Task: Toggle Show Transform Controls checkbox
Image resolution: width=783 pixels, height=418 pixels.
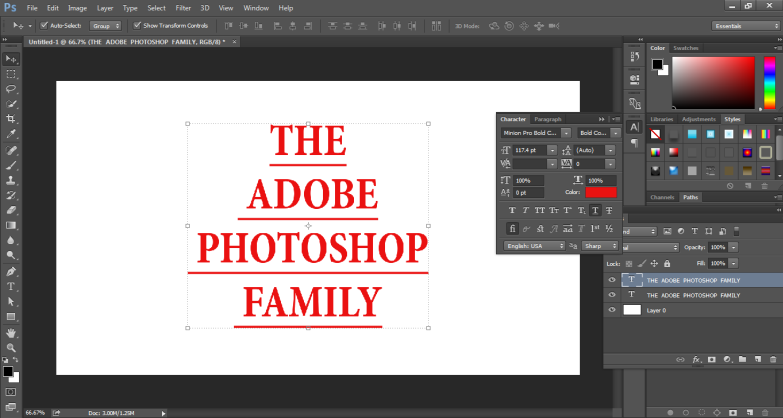Action: (137, 25)
